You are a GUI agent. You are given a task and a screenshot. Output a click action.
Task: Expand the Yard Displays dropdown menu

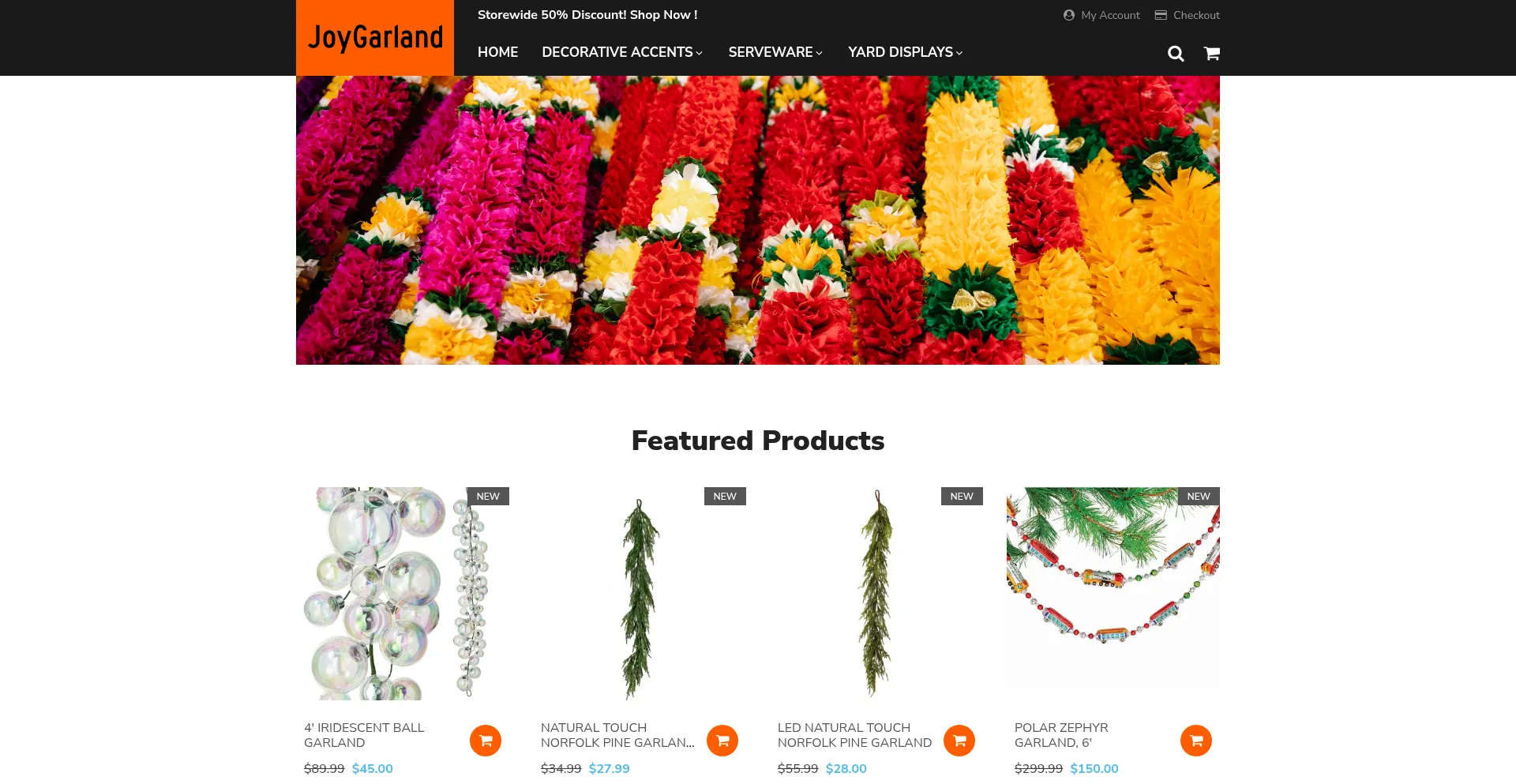[906, 52]
